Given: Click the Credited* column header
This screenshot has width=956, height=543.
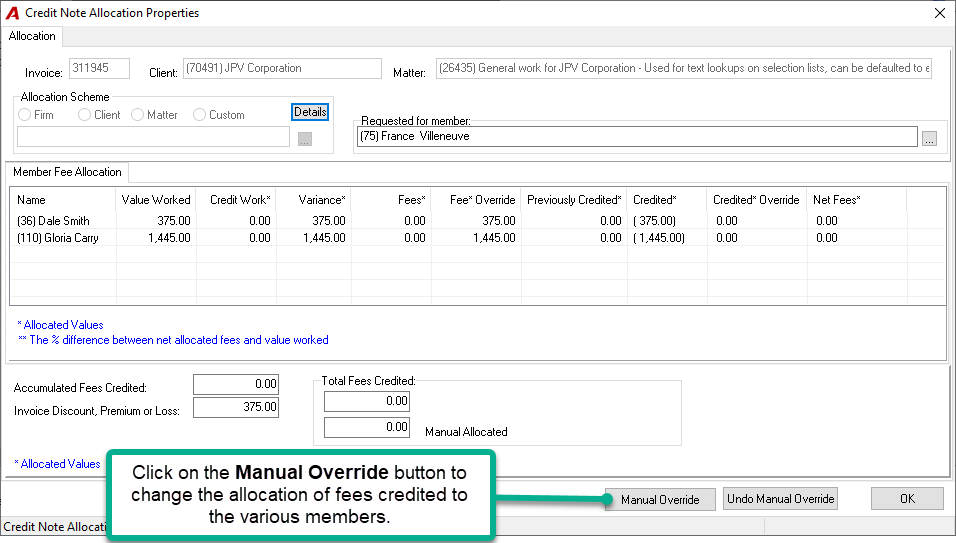Looking at the screenshot, I should pyautogui.click(x=667, y=200).
